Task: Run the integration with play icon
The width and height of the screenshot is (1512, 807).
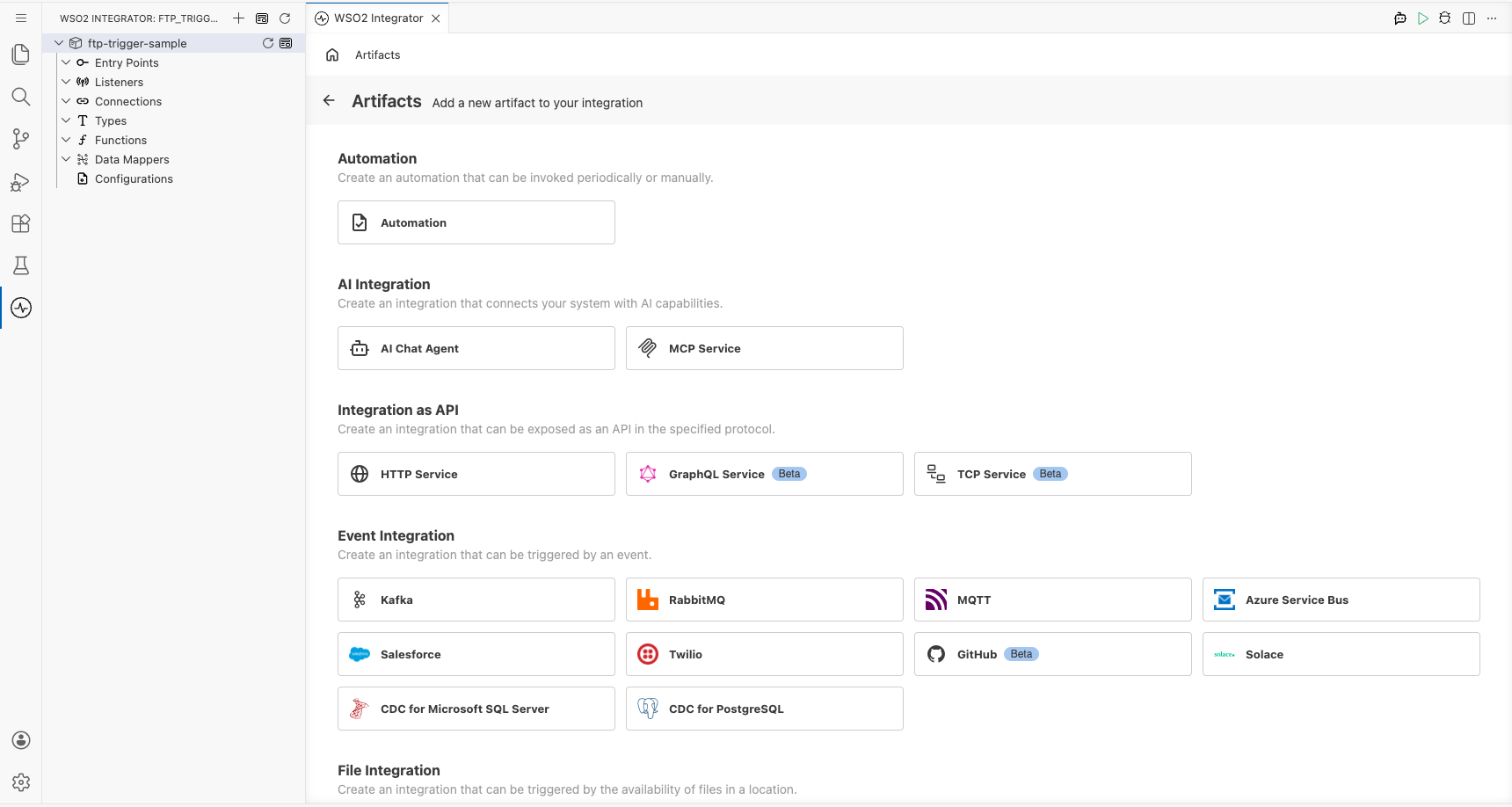Action: tap(1423, 18)
